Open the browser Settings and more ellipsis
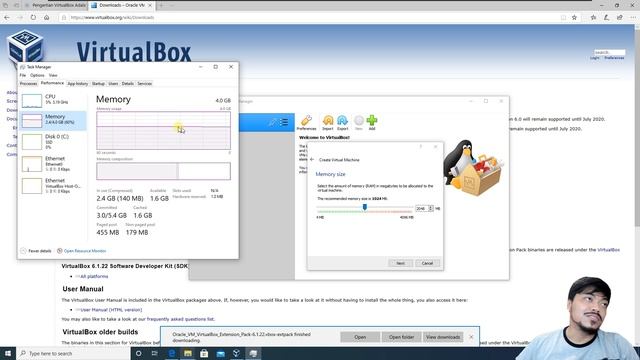Image resolution: width=640 pixels, height=360 pixels. (x=633, y=18)
